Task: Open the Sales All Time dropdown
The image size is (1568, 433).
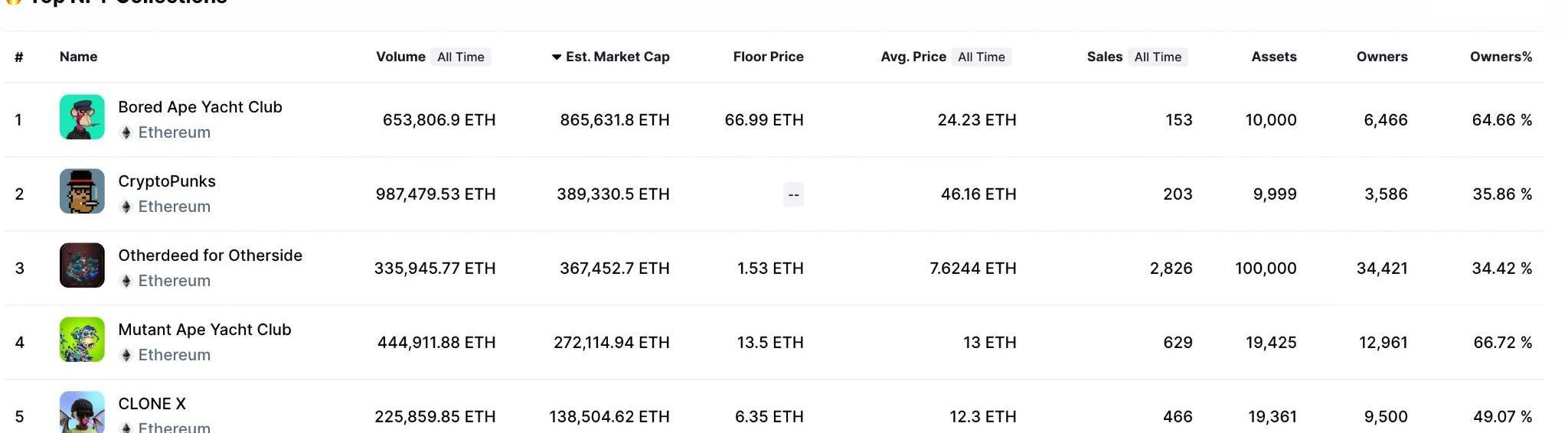Action: 1158,57
